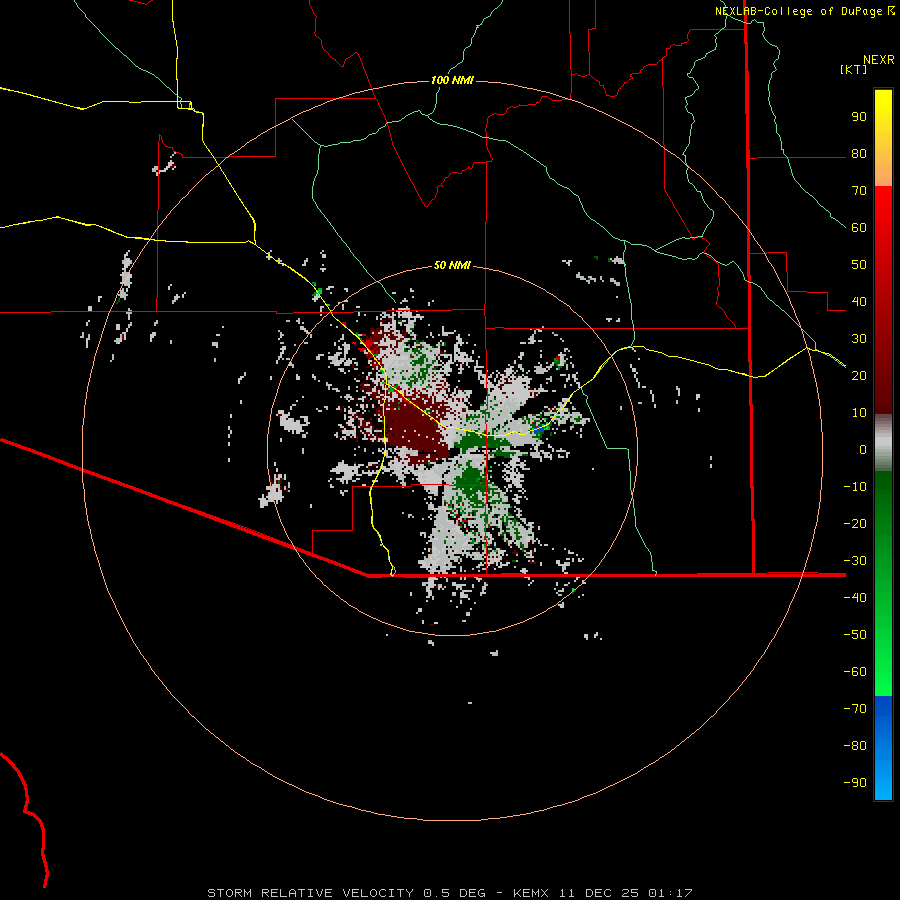900x900 pixels.
Task: Select the 10 value on velocity scale
Action: pyautogui.click(x=859, y=413)
